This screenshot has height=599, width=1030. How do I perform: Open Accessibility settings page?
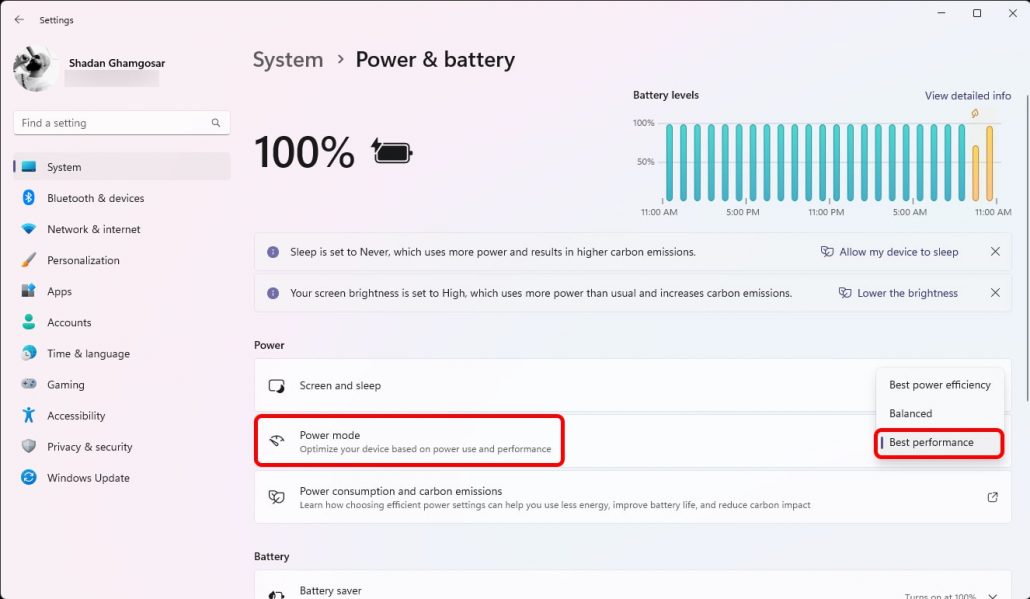pos(76,416)
